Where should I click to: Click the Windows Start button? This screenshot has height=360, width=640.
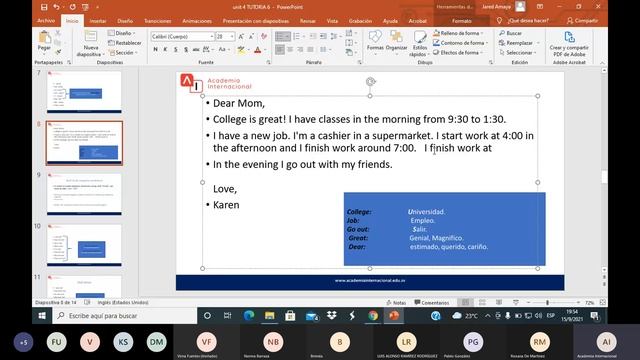[42, 316]
